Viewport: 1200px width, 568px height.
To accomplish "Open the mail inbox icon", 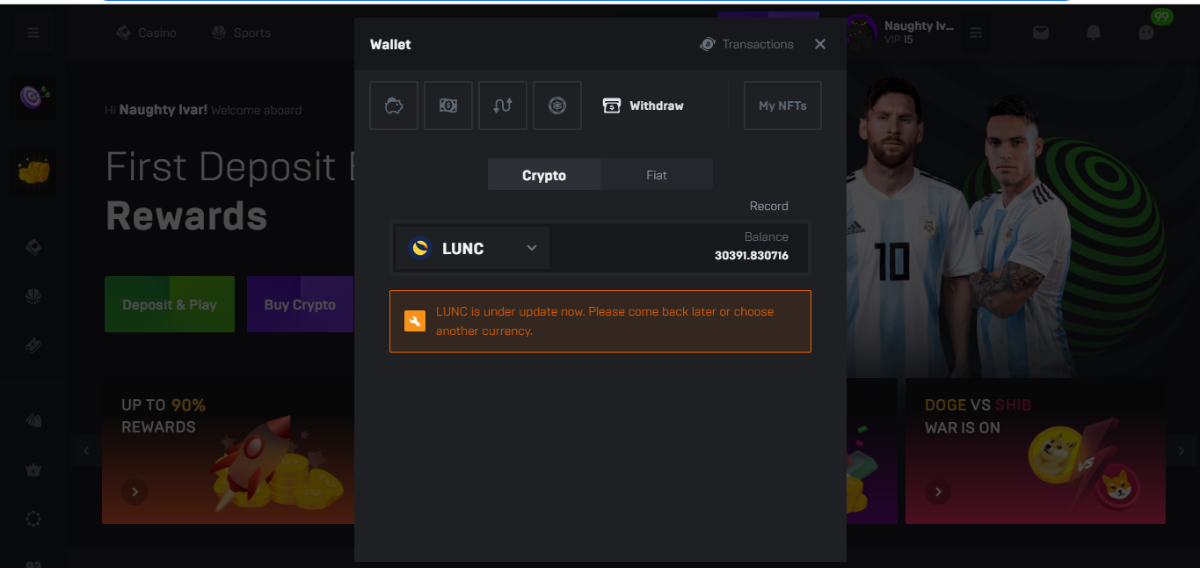I will point(1041,33).
